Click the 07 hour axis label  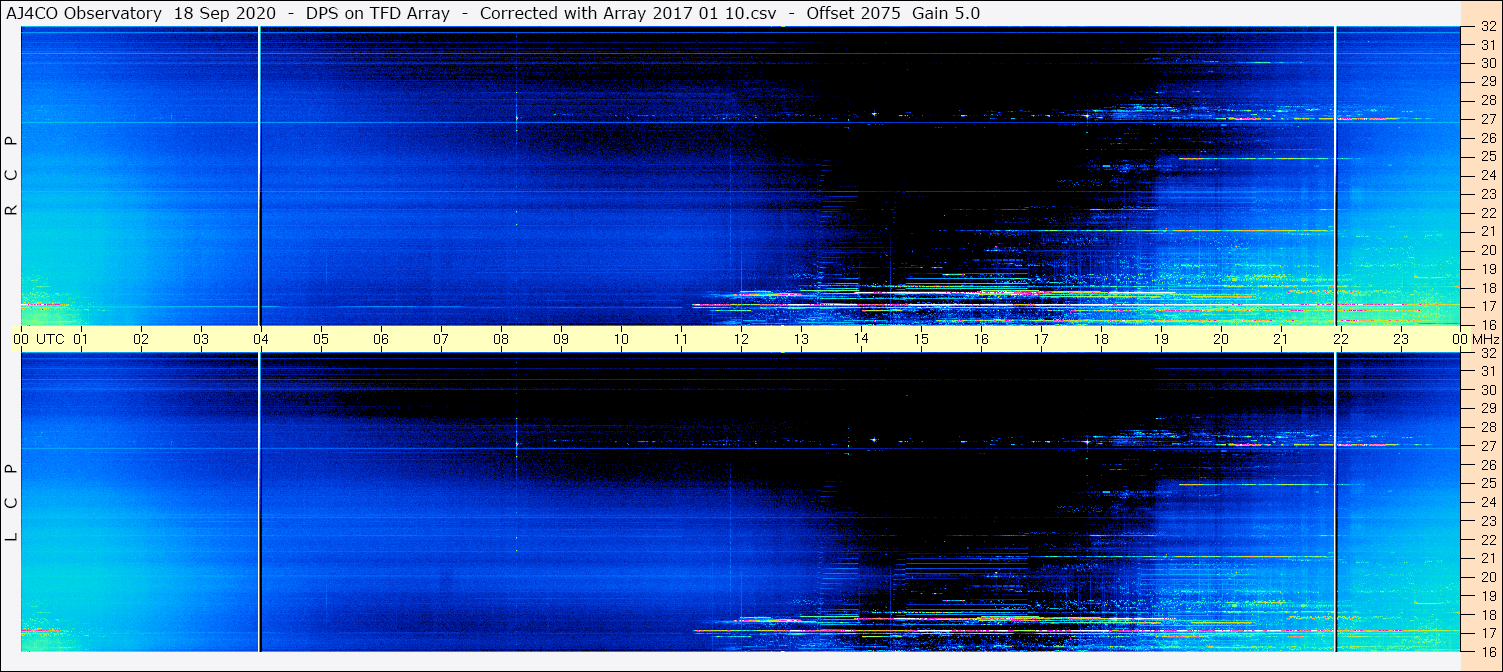point(441,339)
